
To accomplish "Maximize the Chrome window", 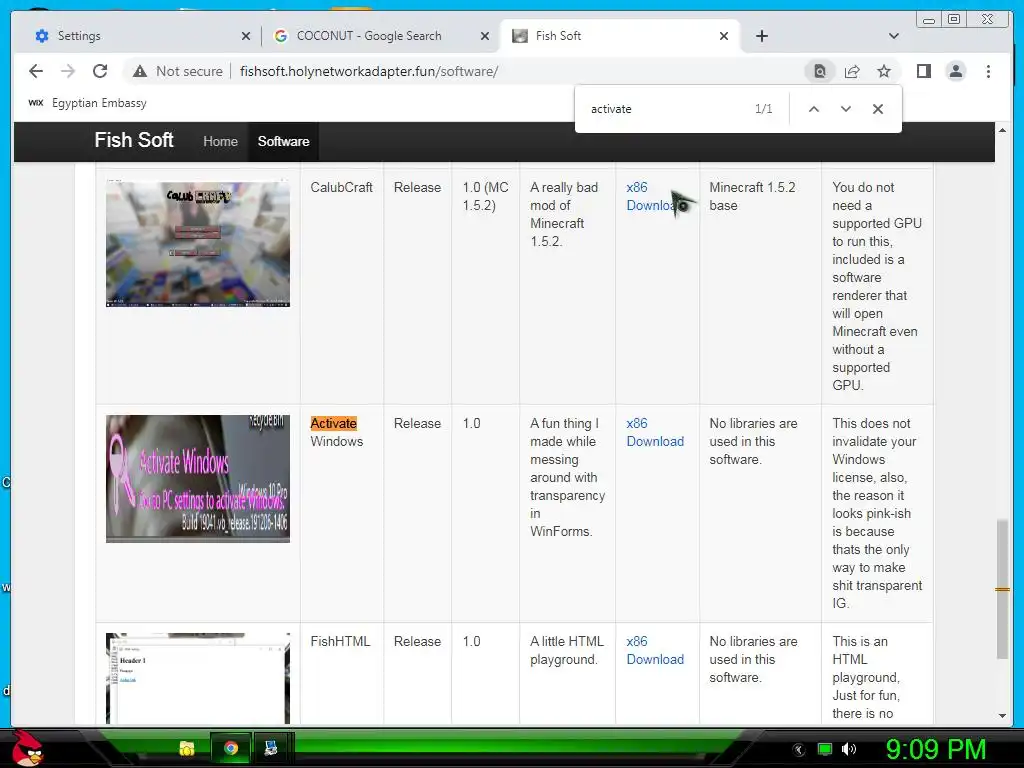I will (x=954, y=19).
